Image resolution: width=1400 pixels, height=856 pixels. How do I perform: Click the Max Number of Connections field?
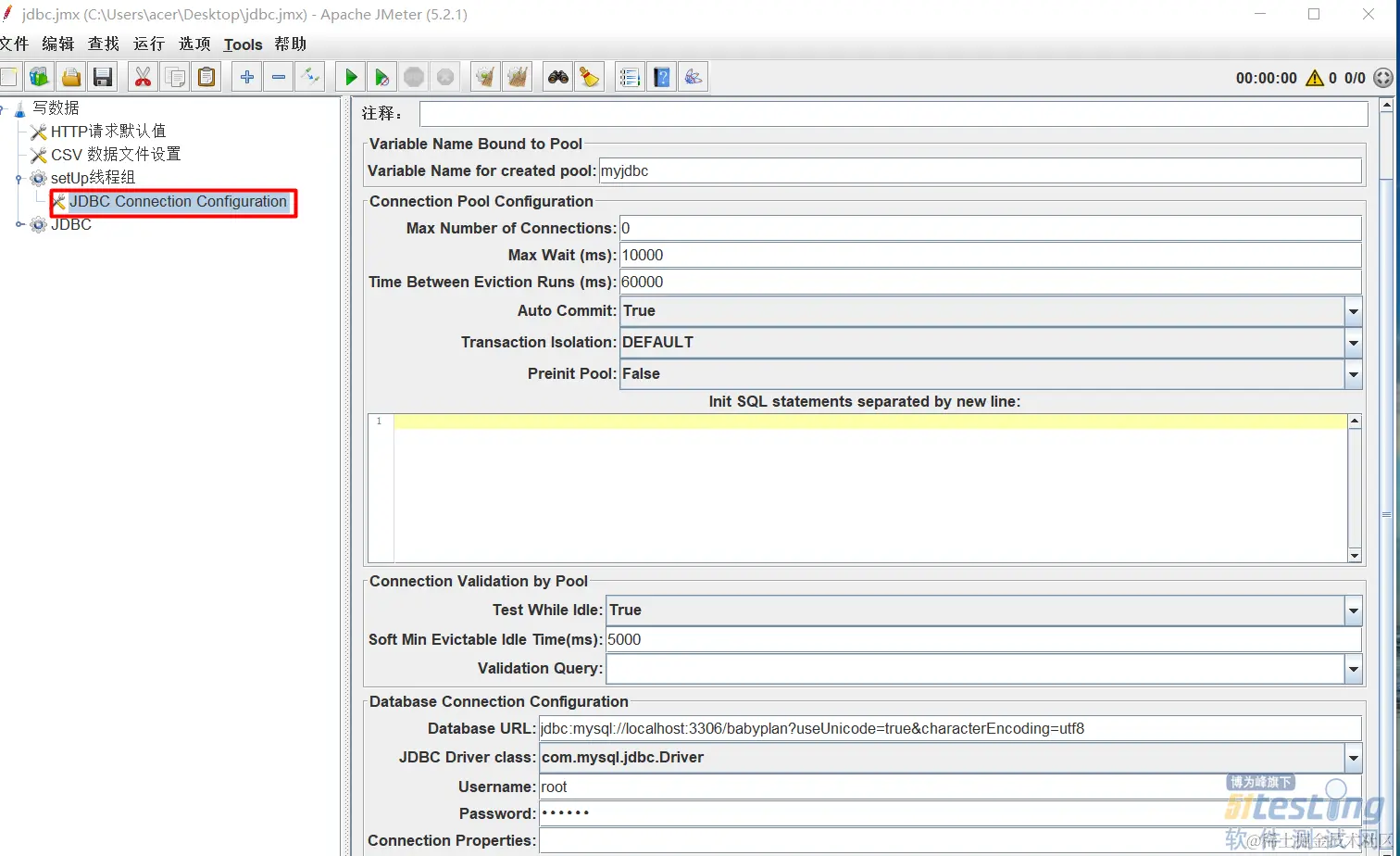pos(991,228)
